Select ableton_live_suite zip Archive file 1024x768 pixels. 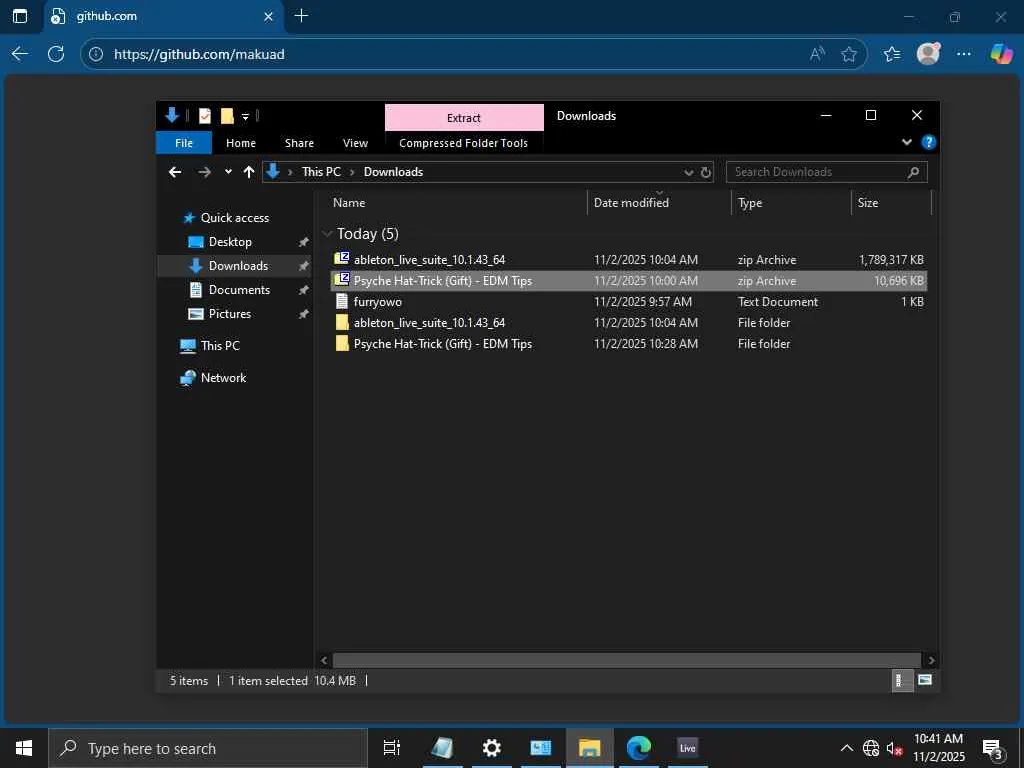(628, 260)
